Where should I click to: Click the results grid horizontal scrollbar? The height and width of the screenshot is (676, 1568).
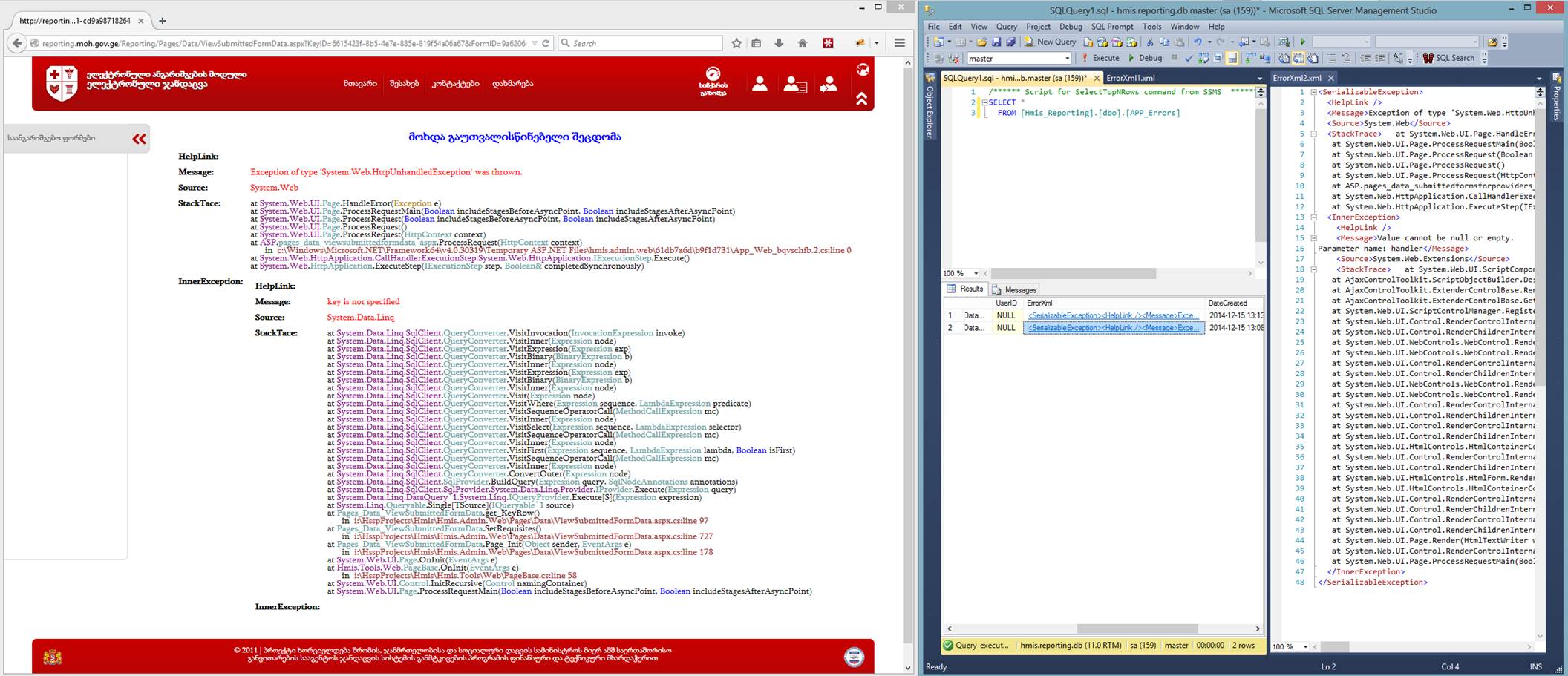(1136, 629)
